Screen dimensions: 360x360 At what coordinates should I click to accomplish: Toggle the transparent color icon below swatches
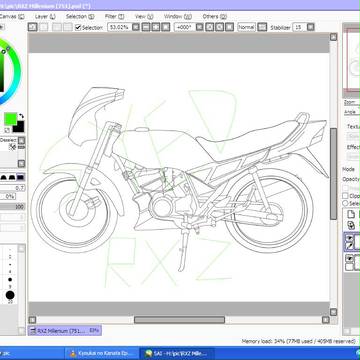[x=7, y=130]
